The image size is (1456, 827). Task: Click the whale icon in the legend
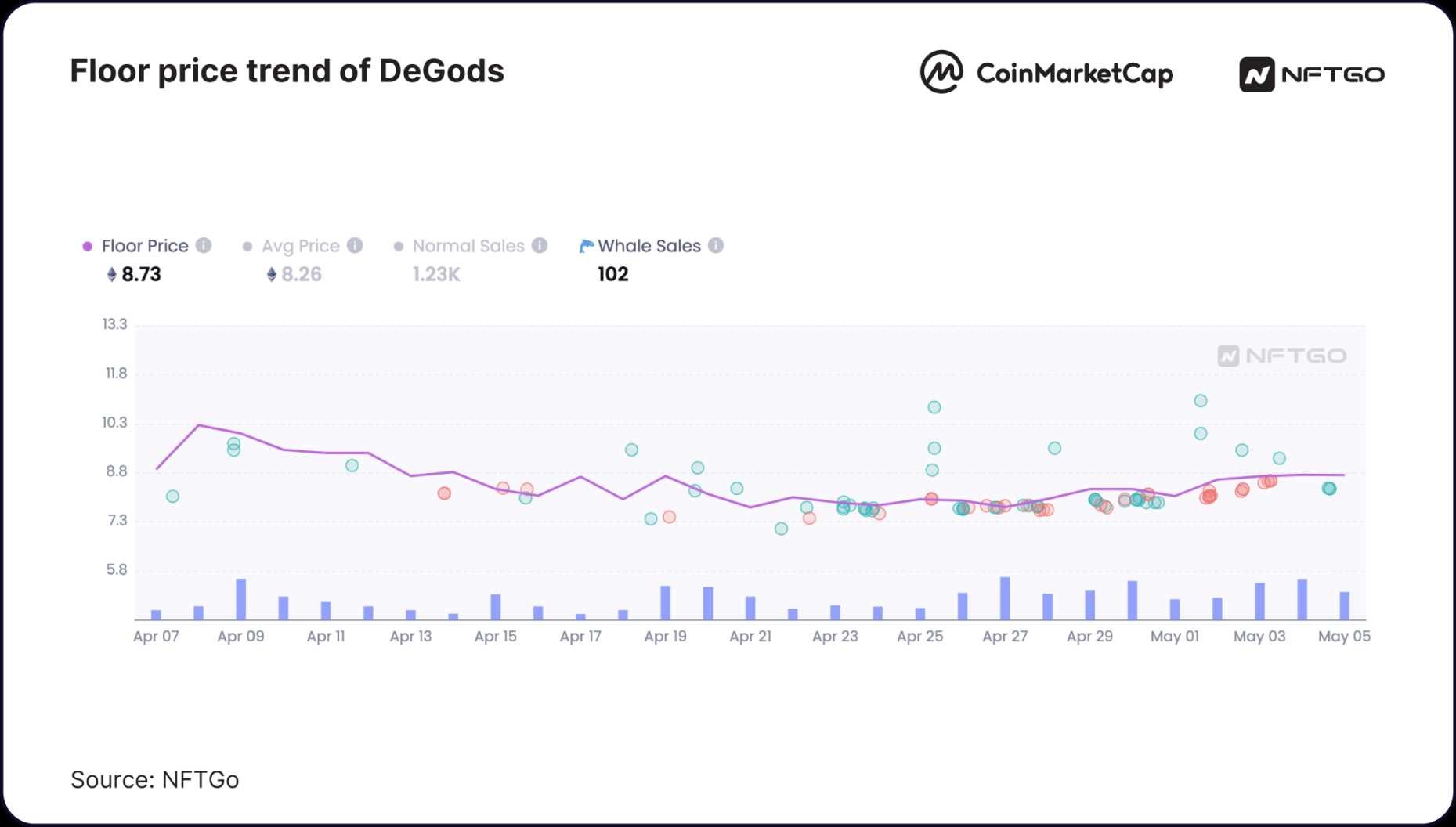[586, 246]
